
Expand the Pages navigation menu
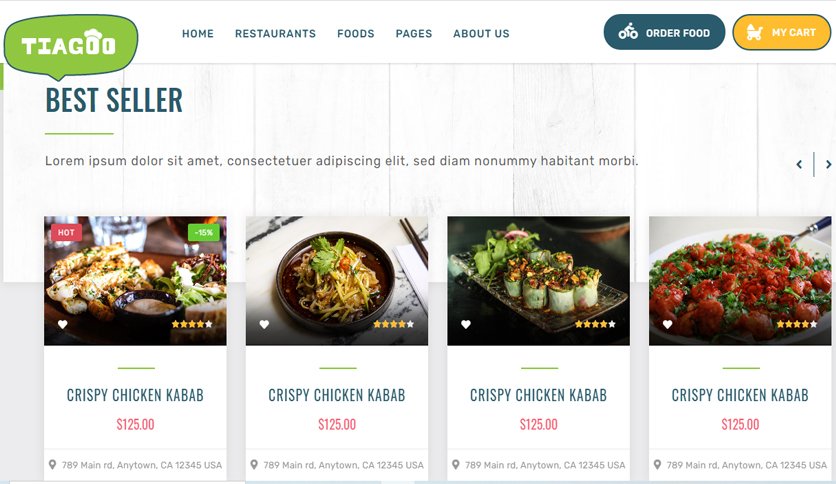414,34
